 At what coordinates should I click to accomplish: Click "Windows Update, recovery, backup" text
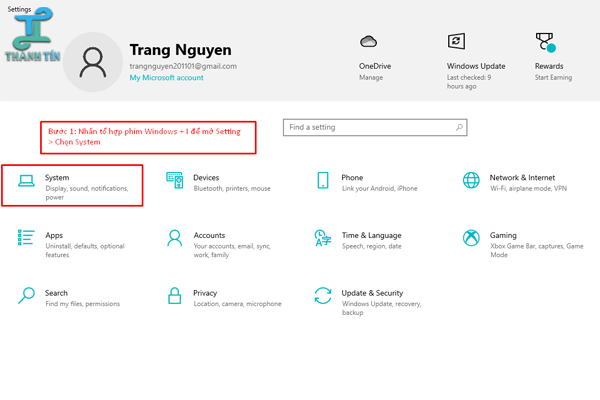click(382, 308)
